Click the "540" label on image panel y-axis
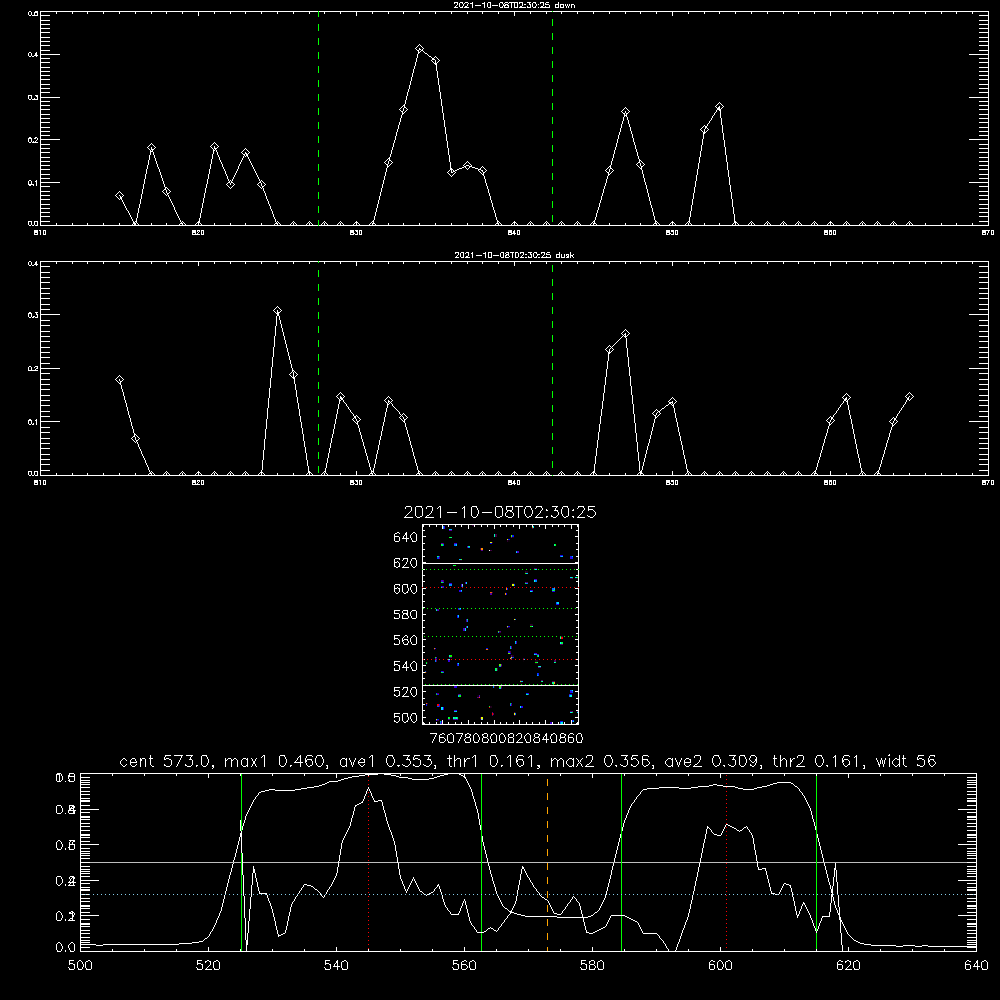The image size is (1000, 1000). 406,666
